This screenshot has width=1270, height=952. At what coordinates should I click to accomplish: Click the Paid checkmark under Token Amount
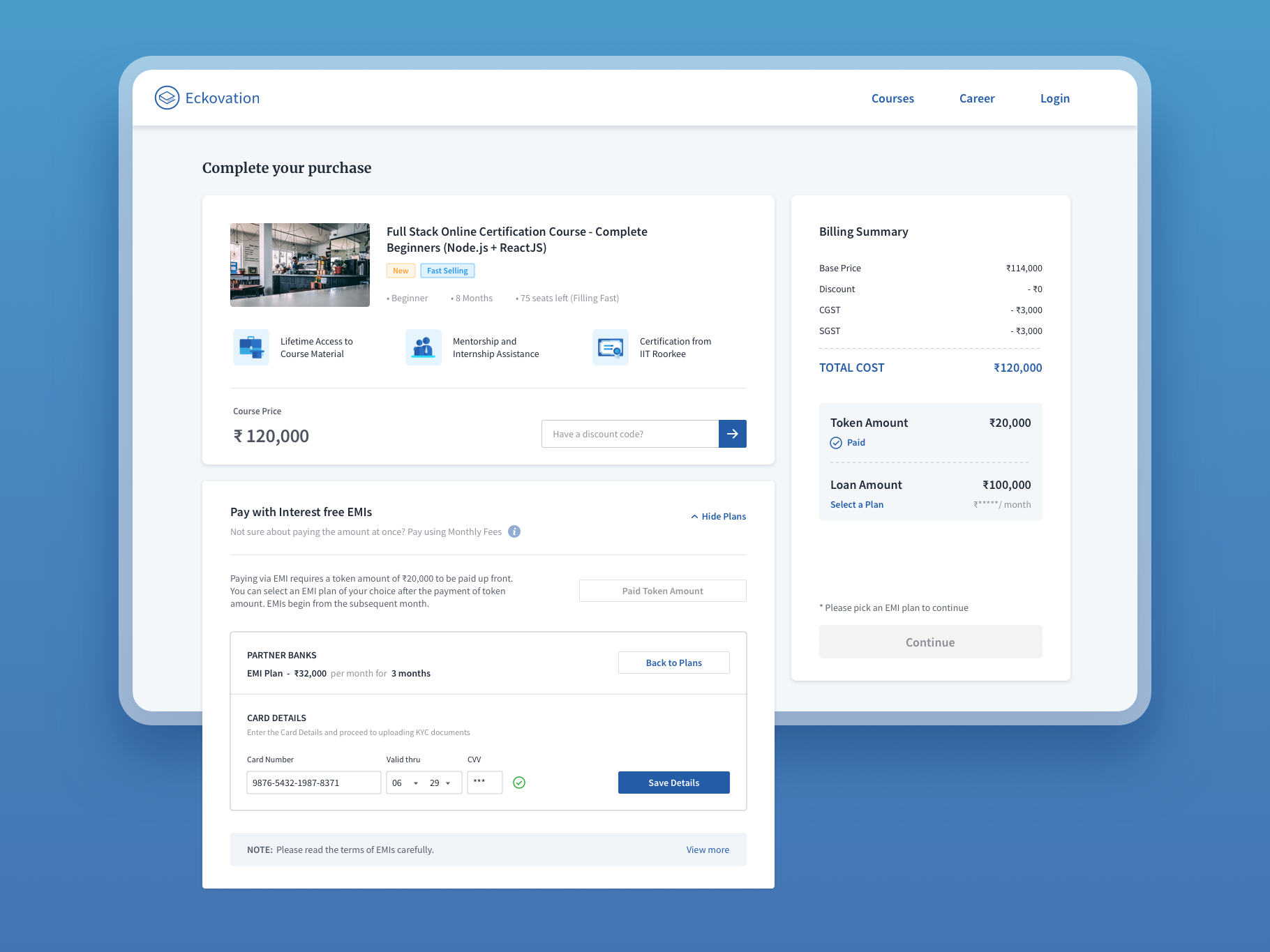(x=836, y=443)
